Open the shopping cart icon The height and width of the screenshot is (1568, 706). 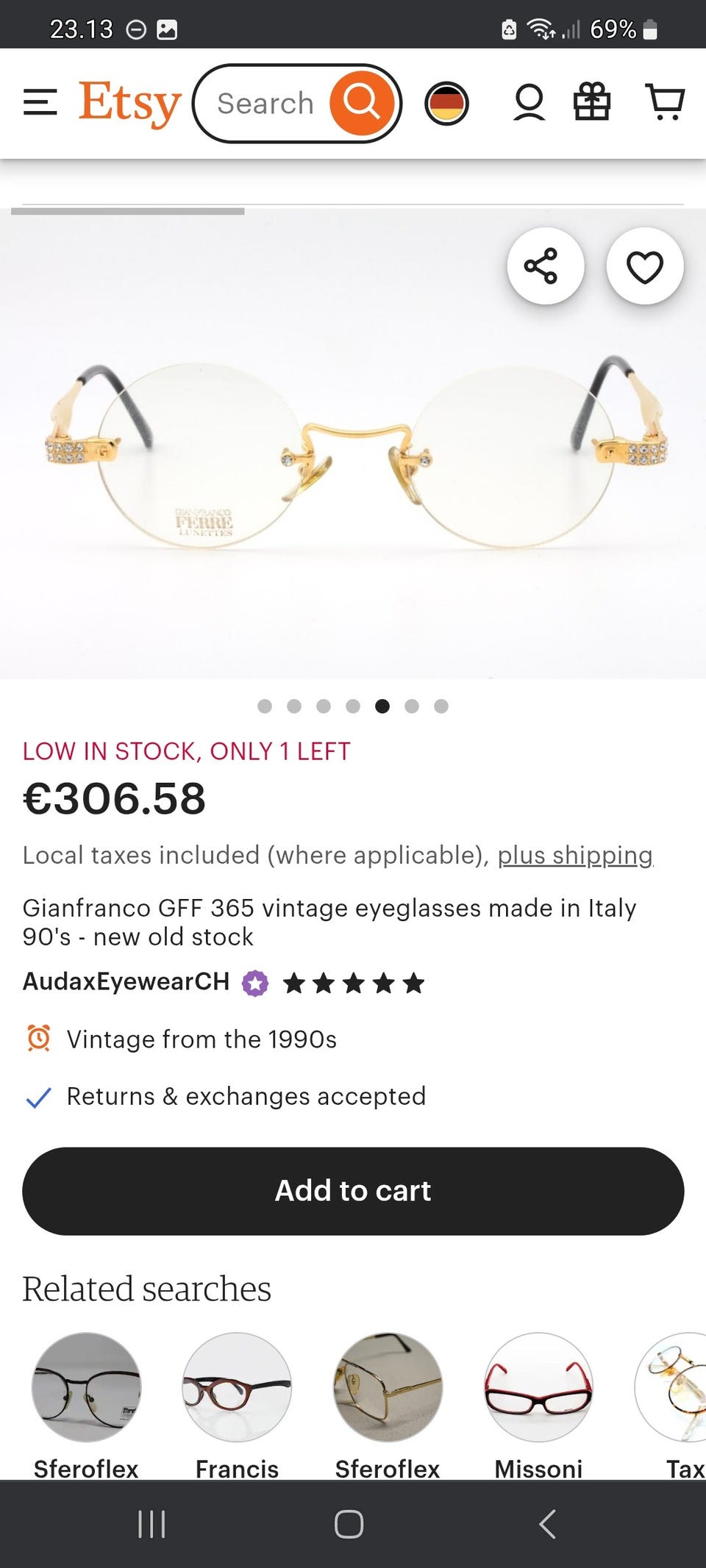666,101
